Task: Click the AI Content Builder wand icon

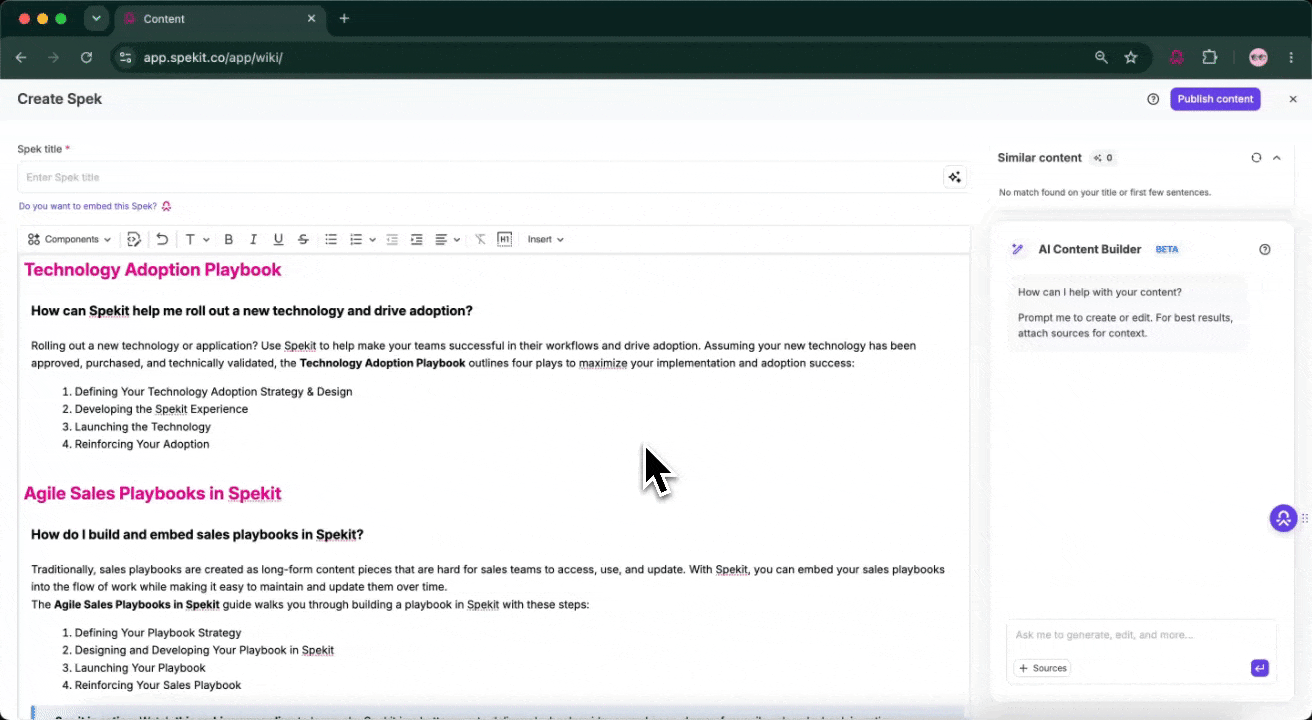Action: click(x=1018, y=249)
